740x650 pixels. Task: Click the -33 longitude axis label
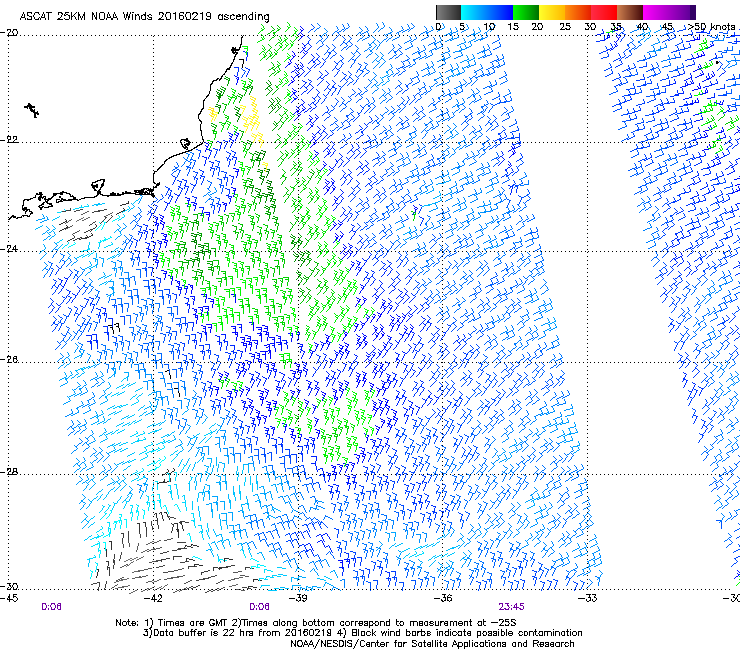coord(588,598)
